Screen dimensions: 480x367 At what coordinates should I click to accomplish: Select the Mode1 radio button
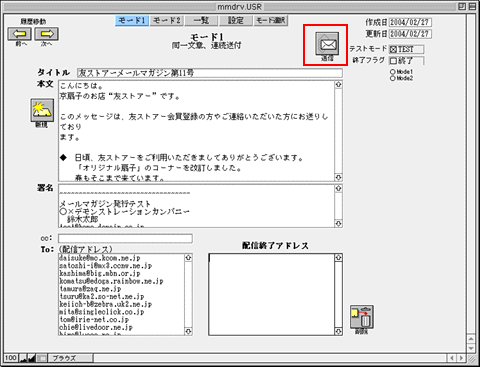(x=392, y=72)
